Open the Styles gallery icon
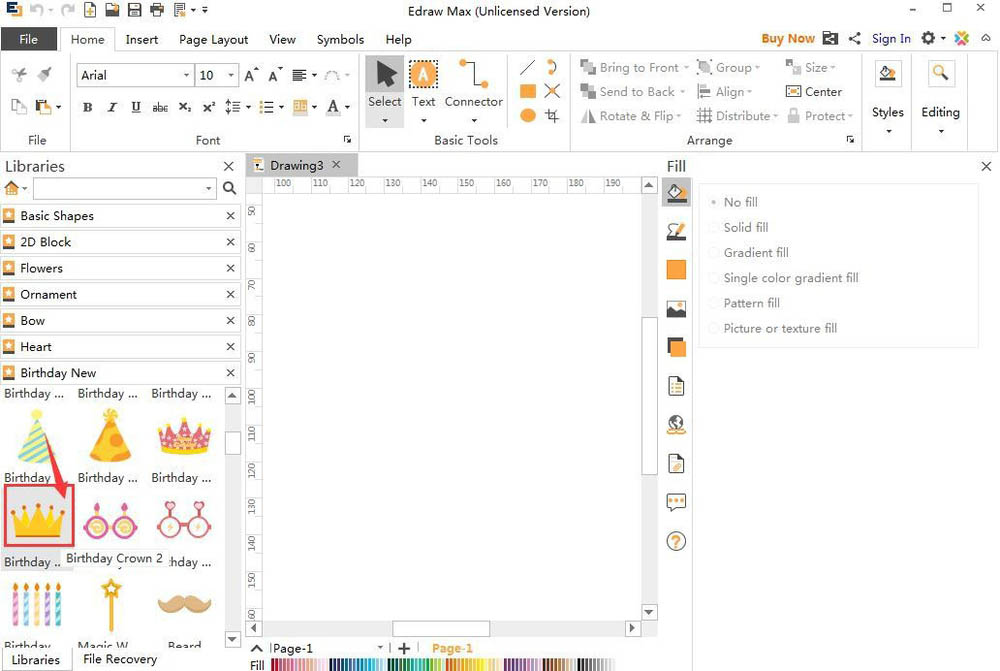The image size is (1000, 671). (x=887, y=75)
